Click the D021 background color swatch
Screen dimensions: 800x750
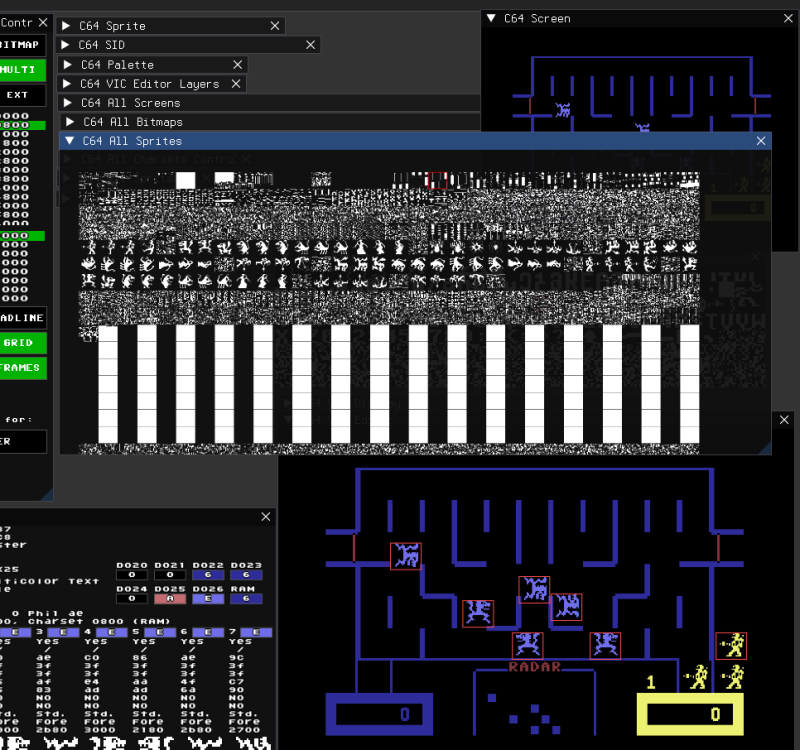pyautogui.click(x=170, y=575)
